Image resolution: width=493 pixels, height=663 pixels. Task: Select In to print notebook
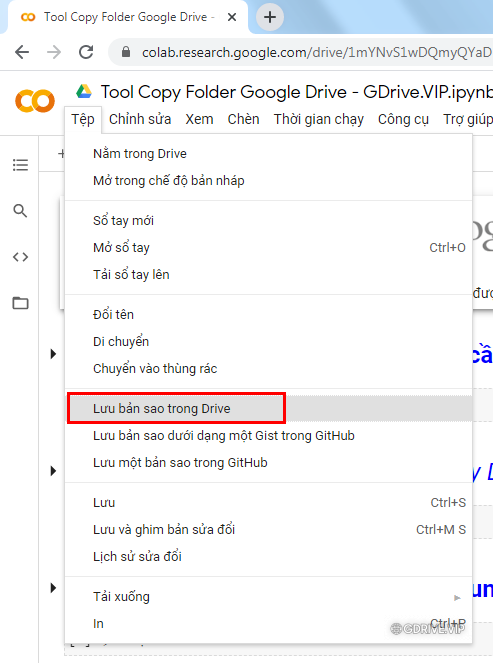coord(268,624)
